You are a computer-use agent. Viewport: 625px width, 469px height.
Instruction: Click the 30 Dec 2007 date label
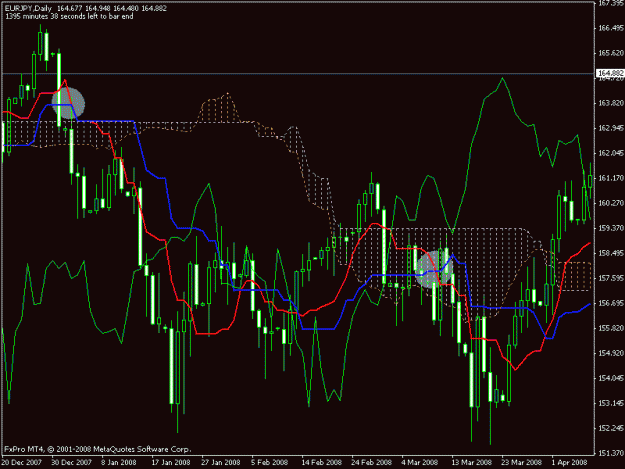[72, 463]
